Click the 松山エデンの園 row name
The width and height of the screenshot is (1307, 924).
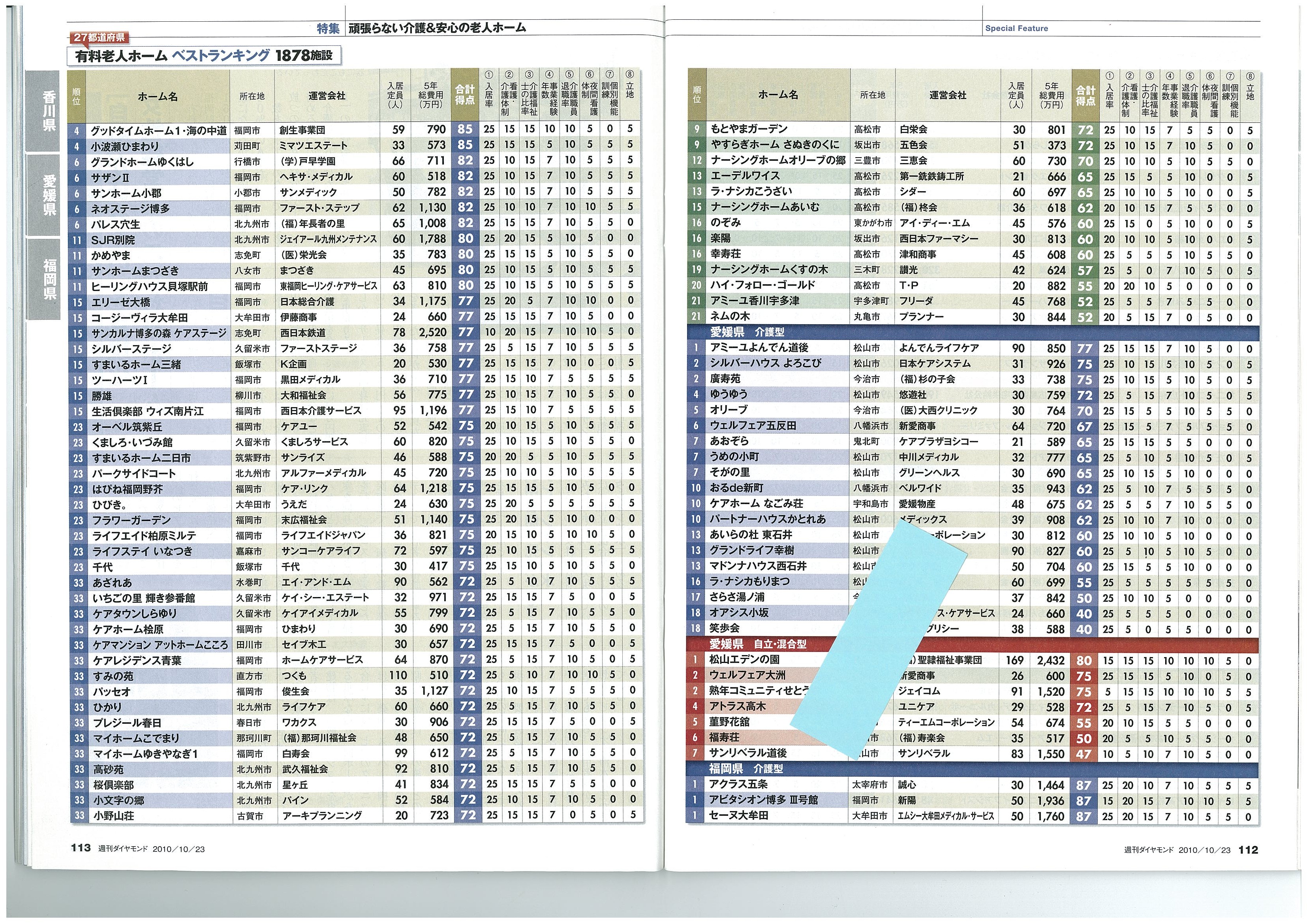coord(745,659)
